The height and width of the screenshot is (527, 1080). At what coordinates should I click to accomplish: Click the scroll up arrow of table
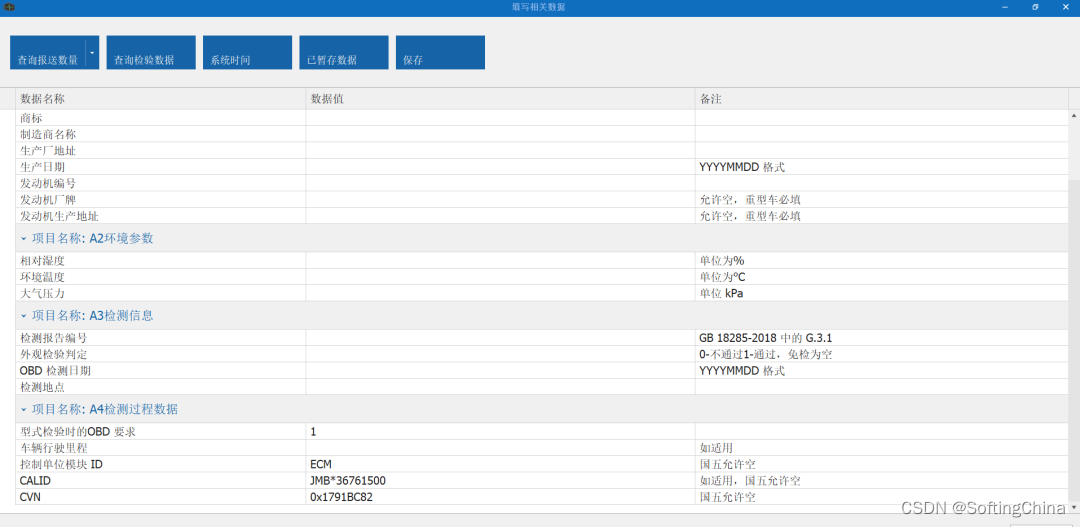click(x=1074, y=116)
